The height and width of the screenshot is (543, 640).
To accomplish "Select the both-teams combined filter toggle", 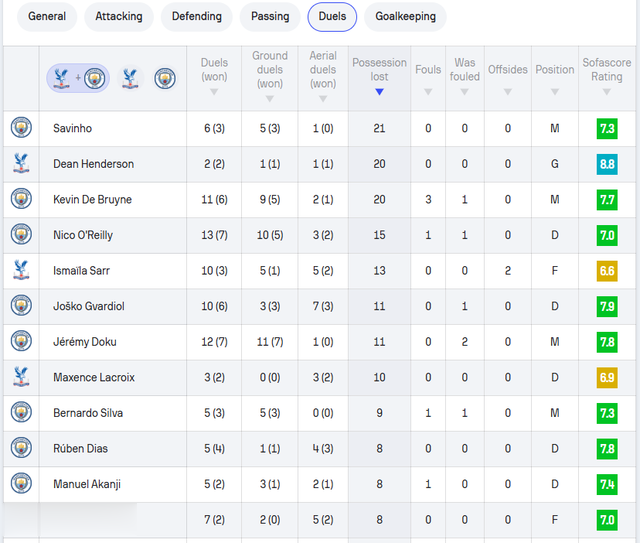I will 78,78.
